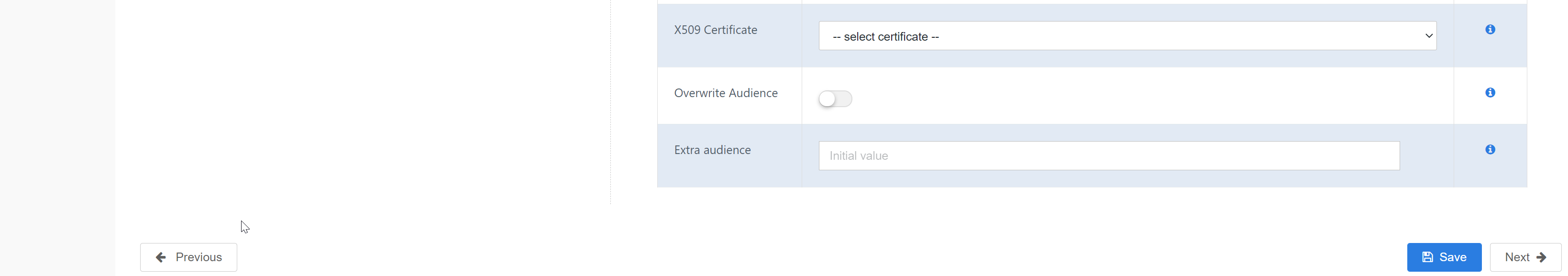Click the 'Overwrite Audience' field label
The image size is (1568, 276).
point(726,93)
